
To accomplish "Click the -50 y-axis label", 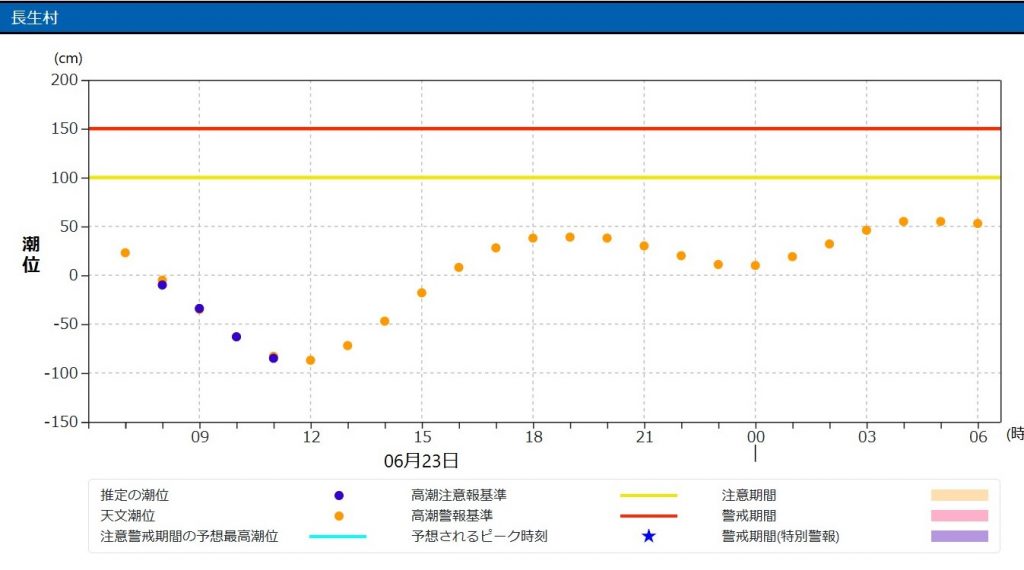I will click(65, 324).
